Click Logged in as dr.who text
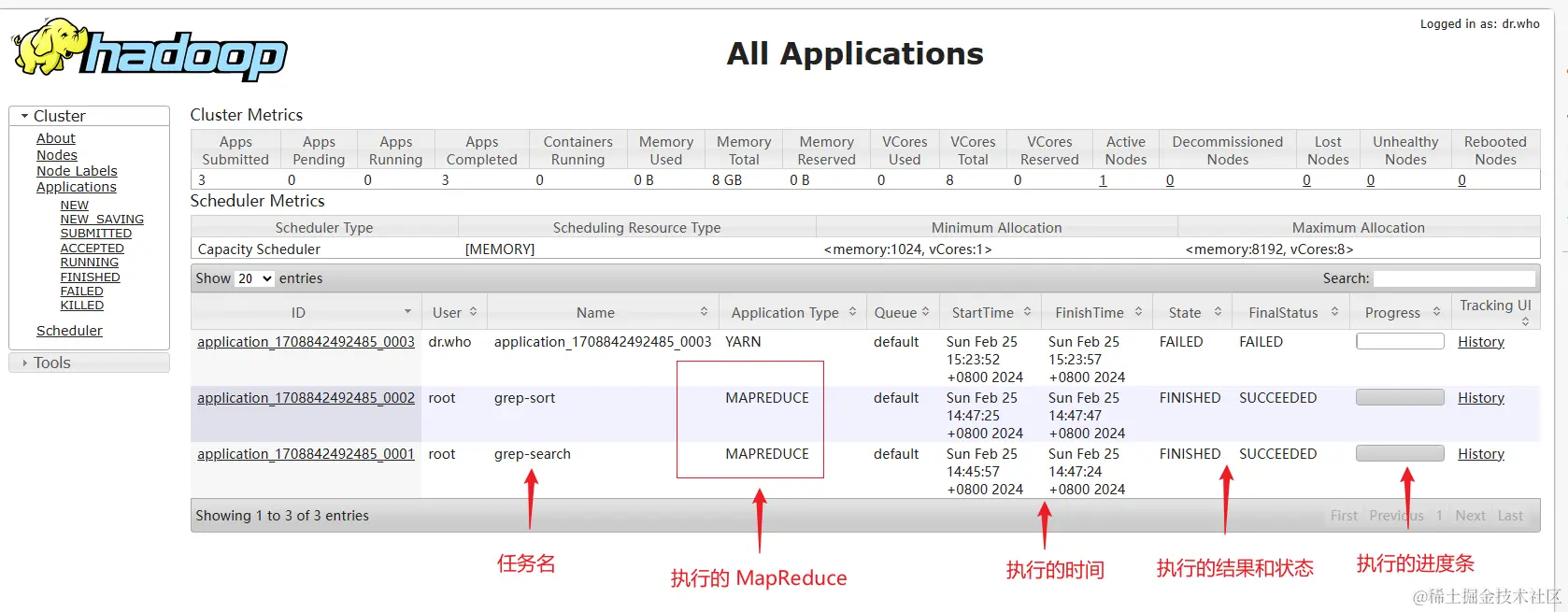Image resolution: width=1568 pixels, height=612 pixels. pos(1480,24)
